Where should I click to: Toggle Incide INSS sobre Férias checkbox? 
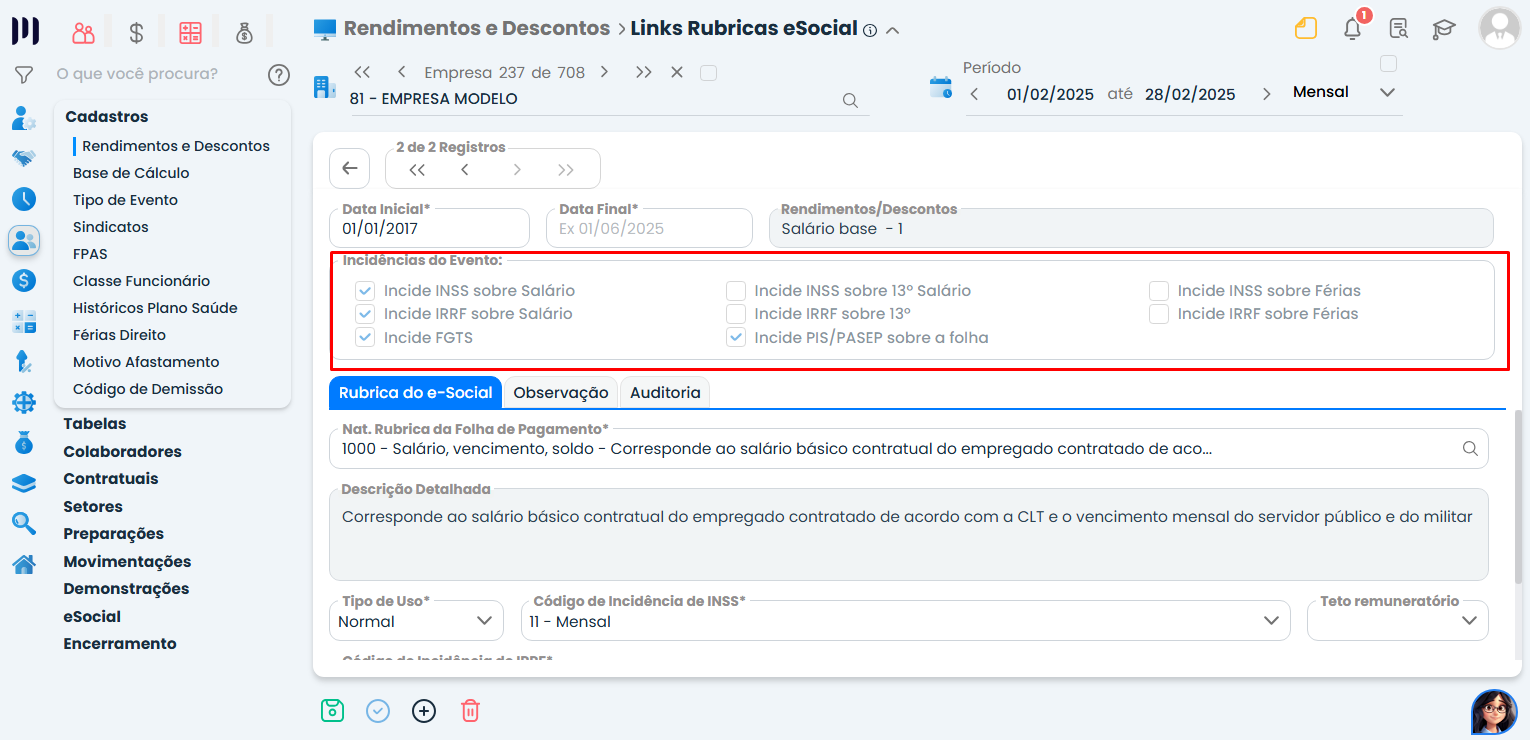click(x=1159, y=291)
